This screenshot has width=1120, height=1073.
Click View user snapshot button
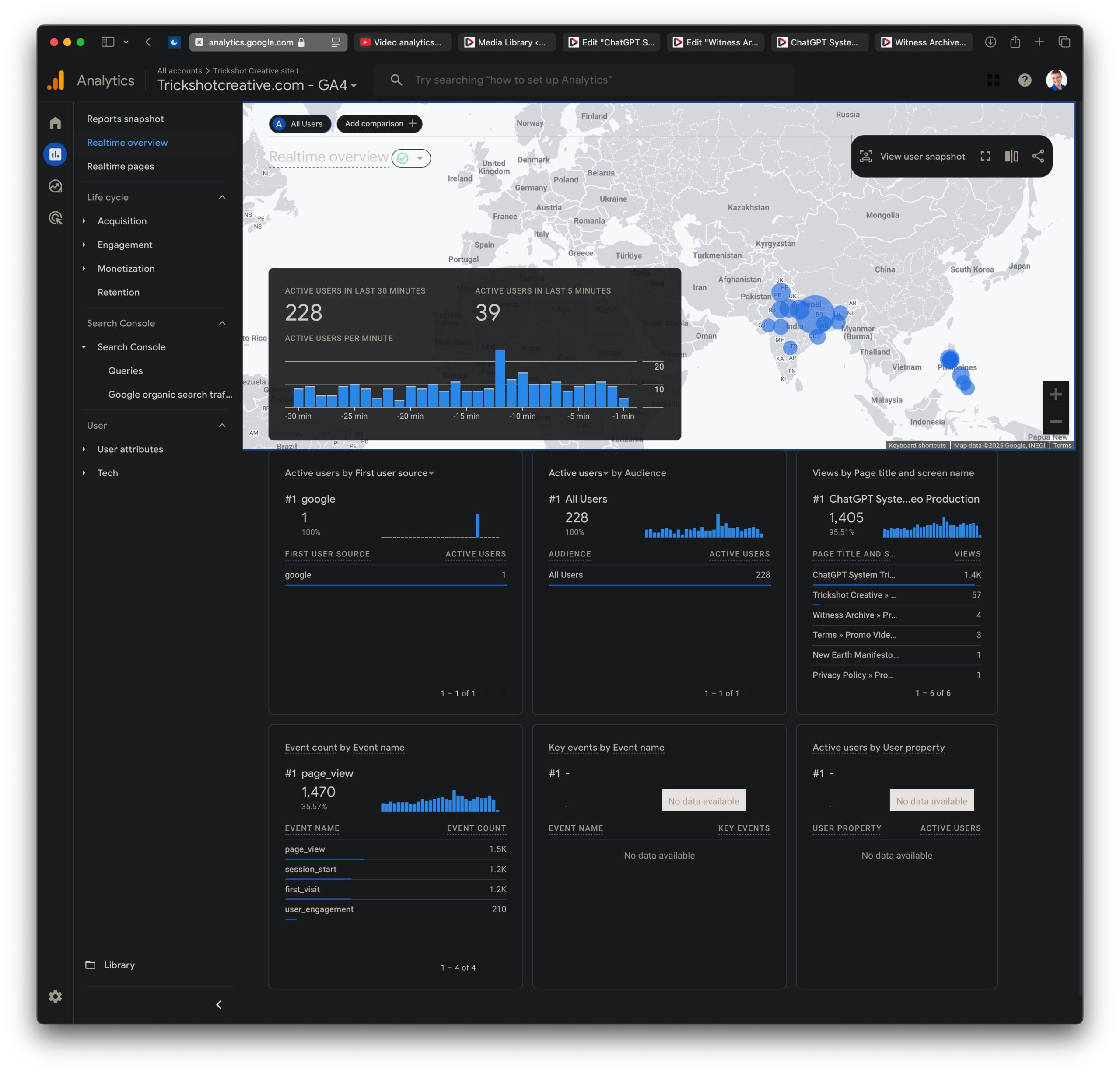pyautogui.click(x=913, y=157)
